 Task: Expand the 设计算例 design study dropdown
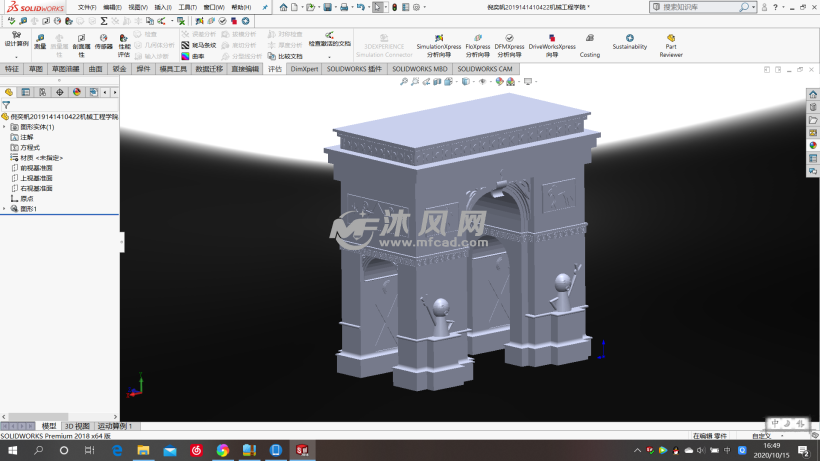pos(16,56)
